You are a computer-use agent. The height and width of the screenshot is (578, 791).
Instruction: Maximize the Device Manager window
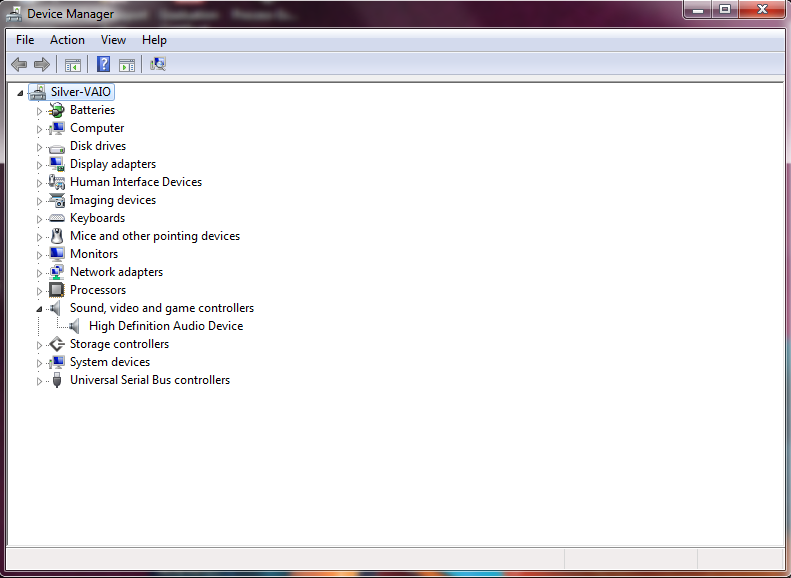(724, 10)
